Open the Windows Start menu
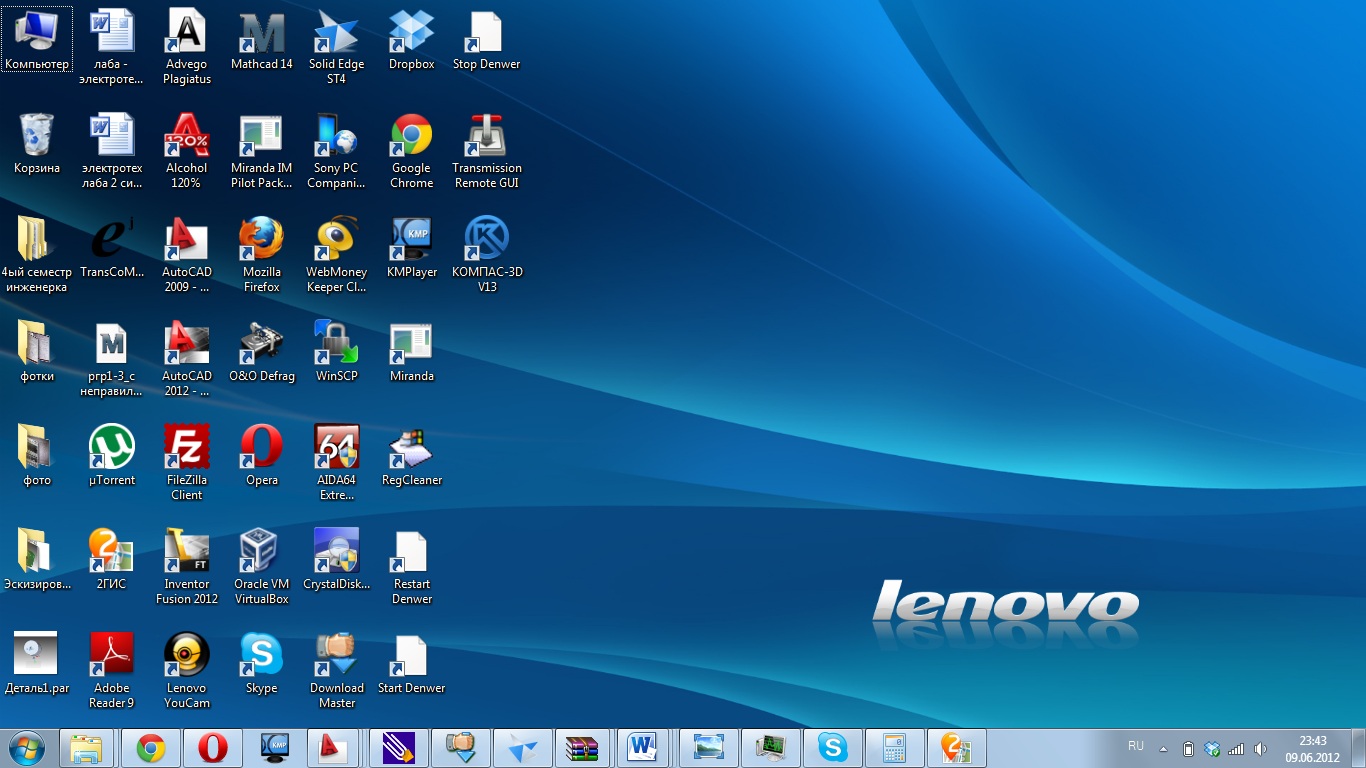This screenshot has width=1366, height=768. [x=26, y=748]
